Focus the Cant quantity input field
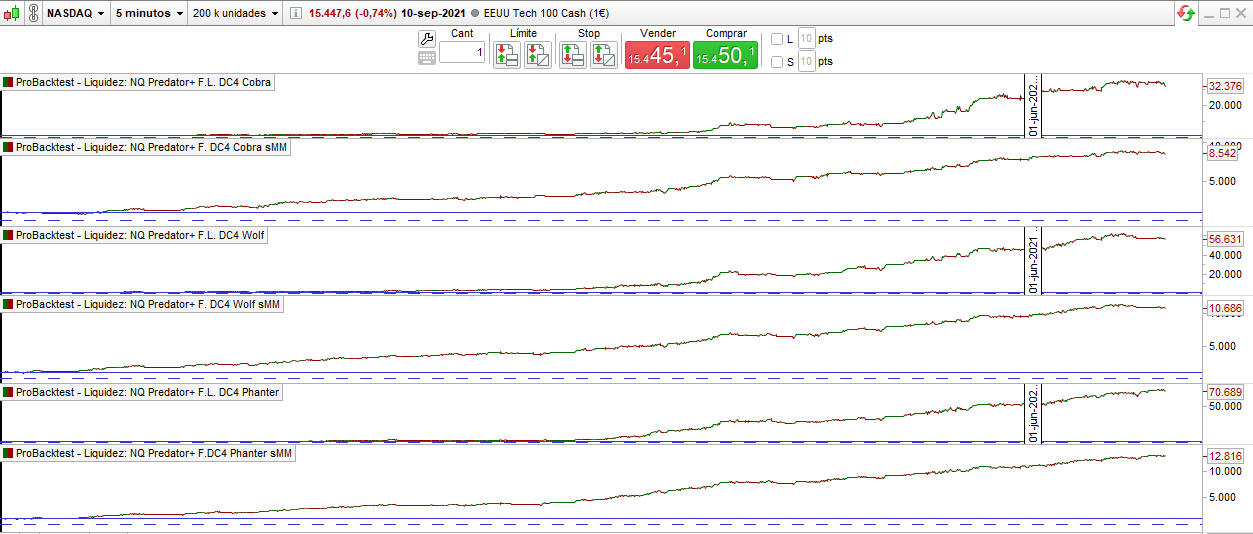 pos(462,52)
